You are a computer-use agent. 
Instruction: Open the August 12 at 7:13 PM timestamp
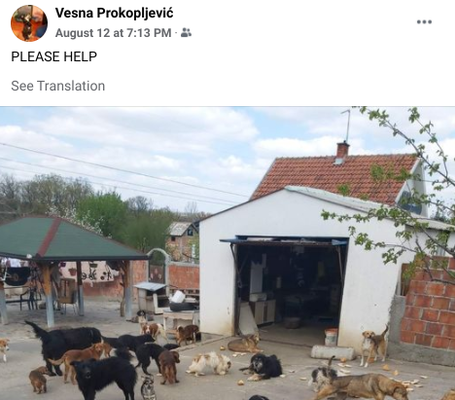(x=113, y=33)
